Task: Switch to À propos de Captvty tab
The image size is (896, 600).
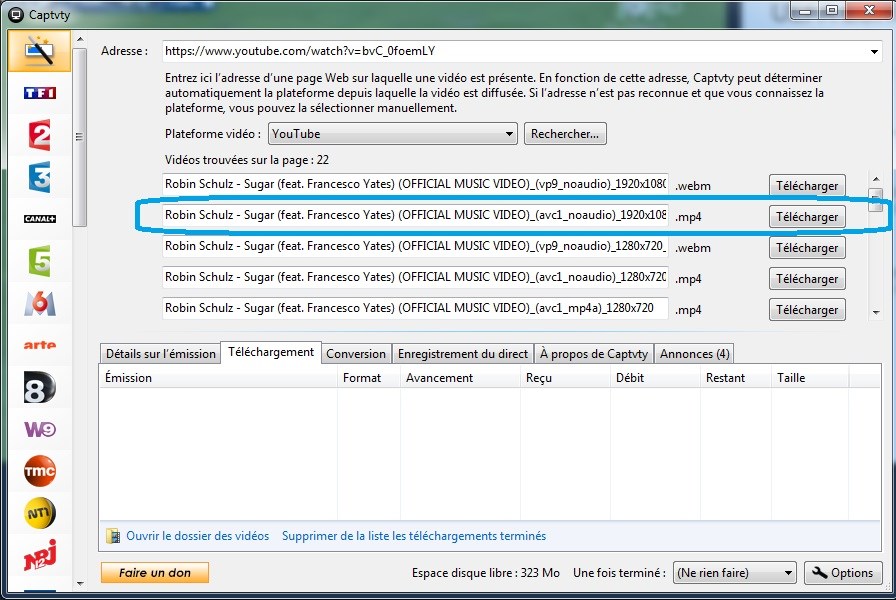Action: (x=594, y=354)
